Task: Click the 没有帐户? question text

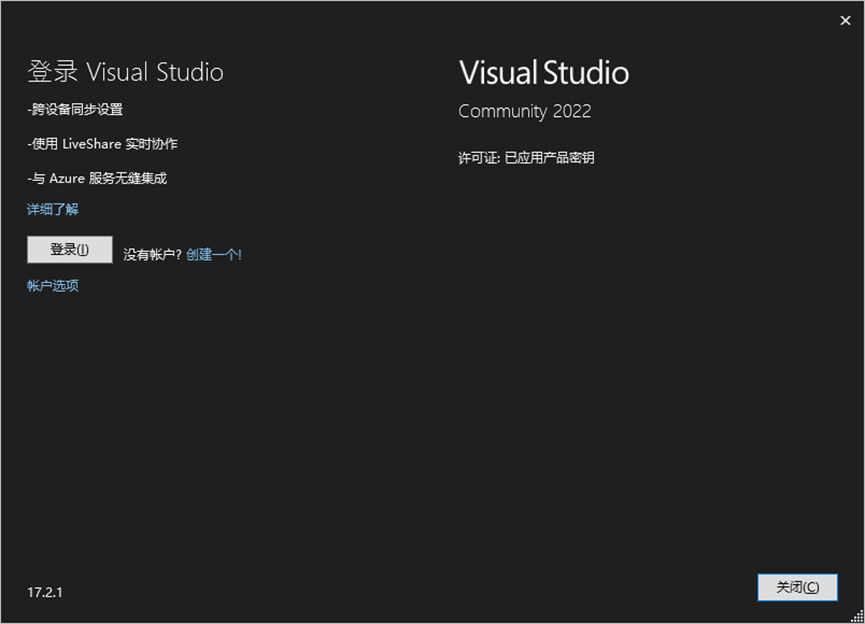Action: (152, 254)
